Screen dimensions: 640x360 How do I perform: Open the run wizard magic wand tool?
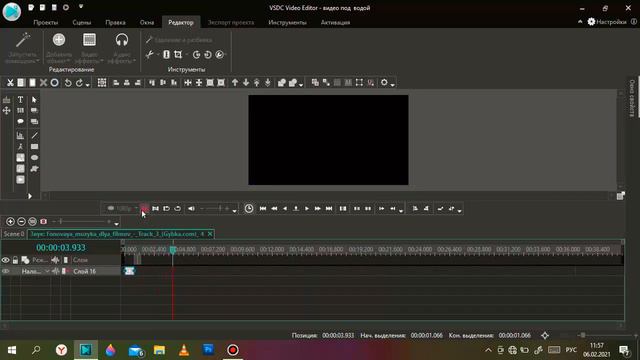tap(22, 40)
